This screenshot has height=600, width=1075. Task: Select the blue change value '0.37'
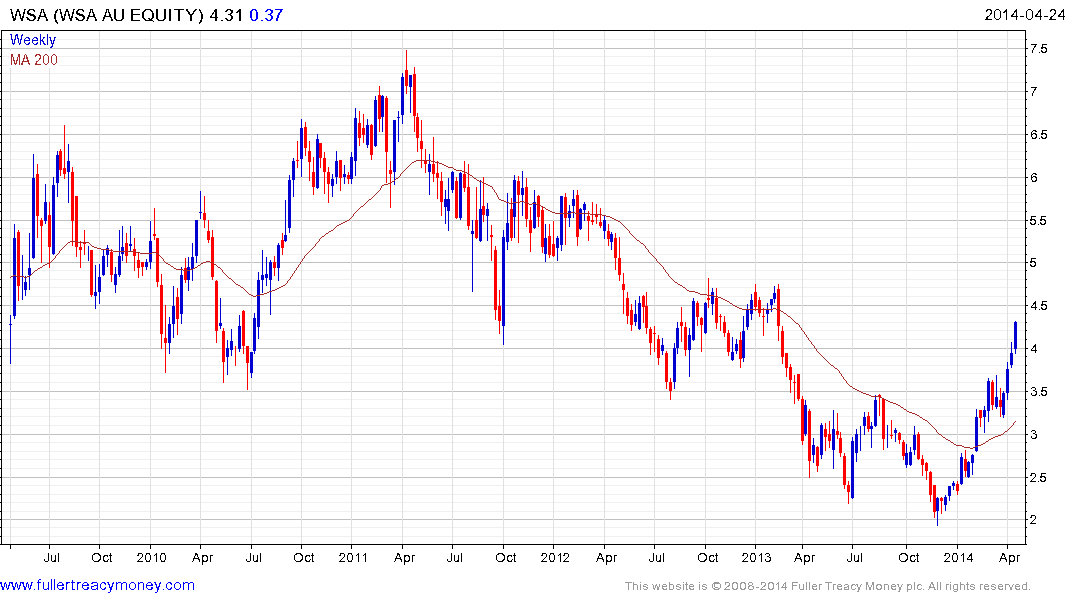(x=266, y=15)
